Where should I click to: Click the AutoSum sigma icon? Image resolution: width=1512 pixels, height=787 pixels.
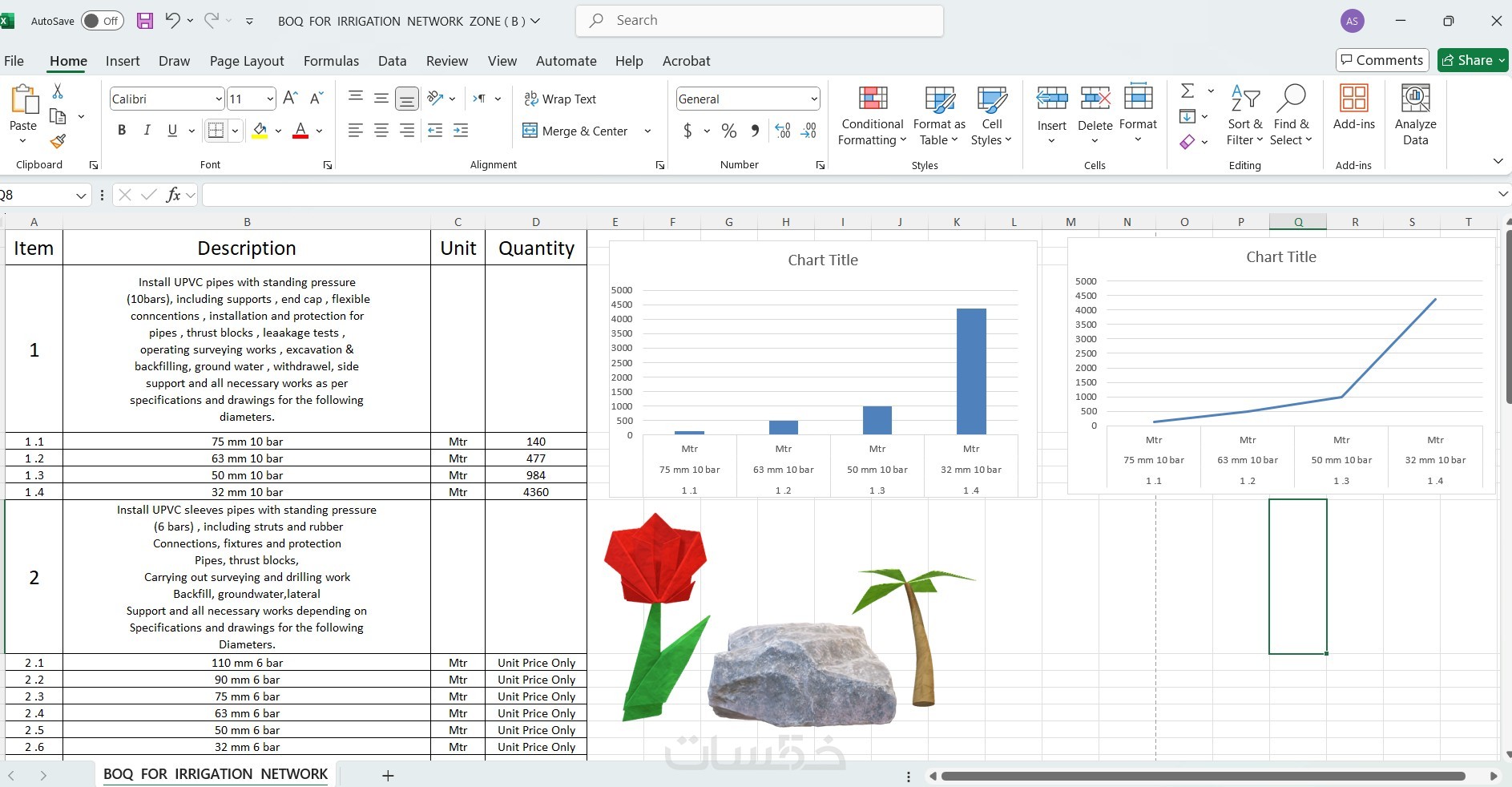point(1187,91)
